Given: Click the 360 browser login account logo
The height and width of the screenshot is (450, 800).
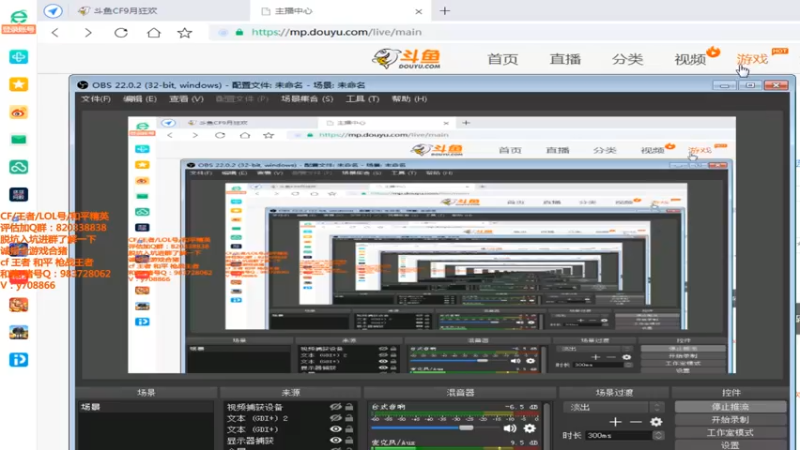Looking at the screenshot, I should (x=18, y=20).
